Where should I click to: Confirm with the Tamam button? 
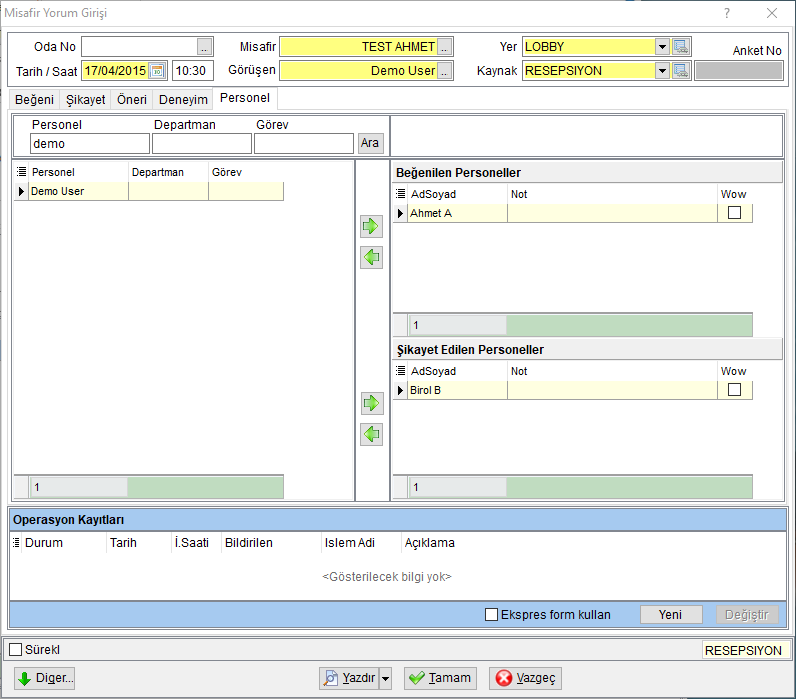440,678
